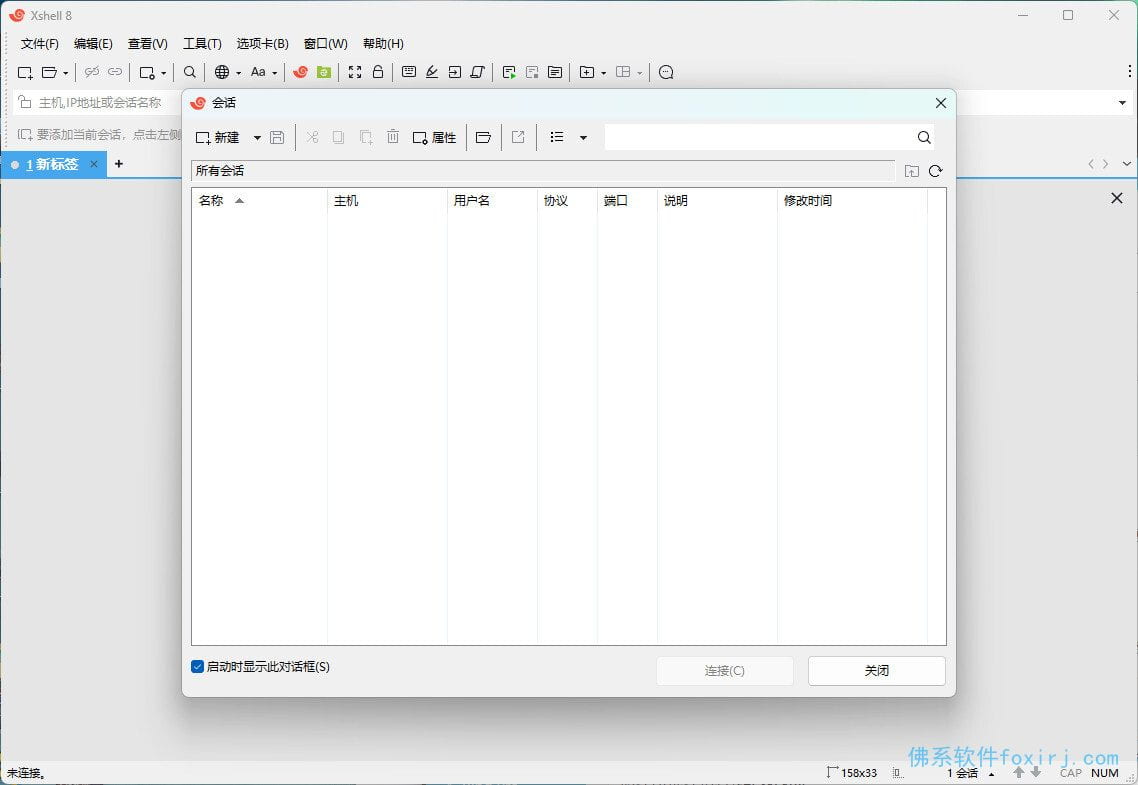Click the pen Highlight icon
This screenshot has width=1138, height=785.
432,72
